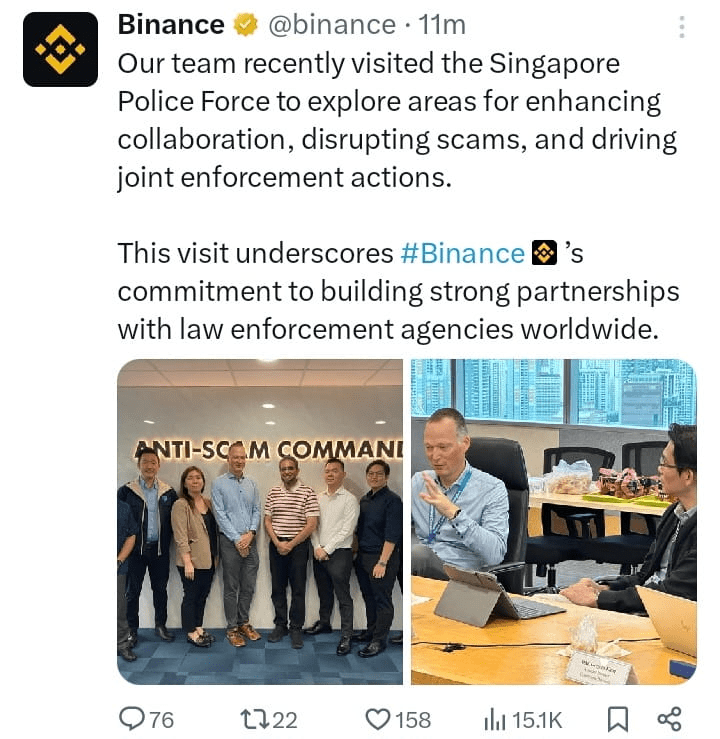Click the share icon

(x=669, y=719)
